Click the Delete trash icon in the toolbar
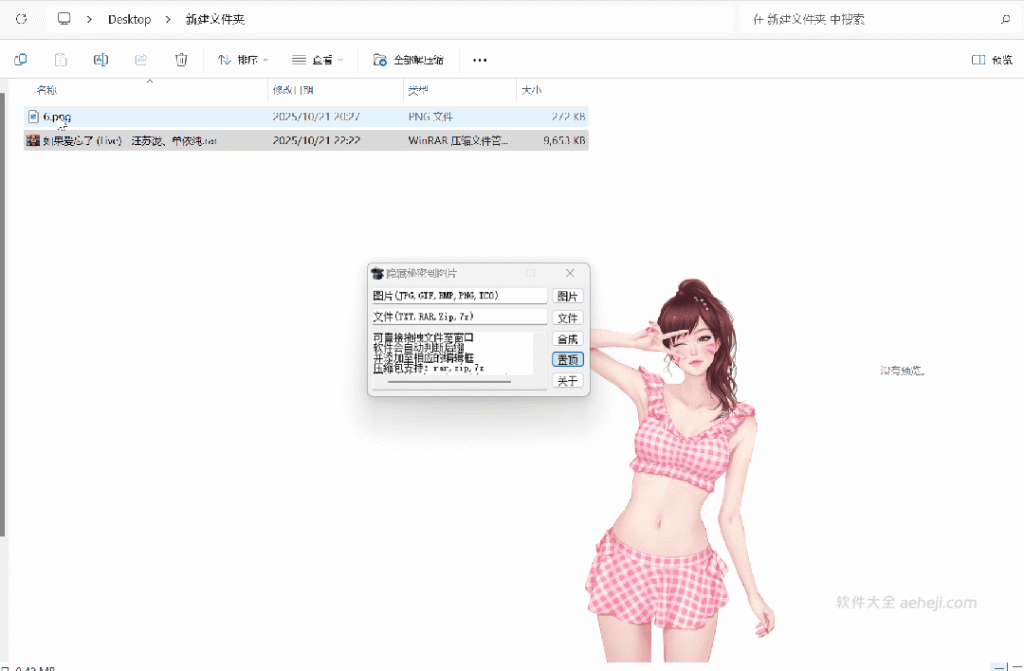The width and height of the screenshot is (1024, 671). (179, 59)
